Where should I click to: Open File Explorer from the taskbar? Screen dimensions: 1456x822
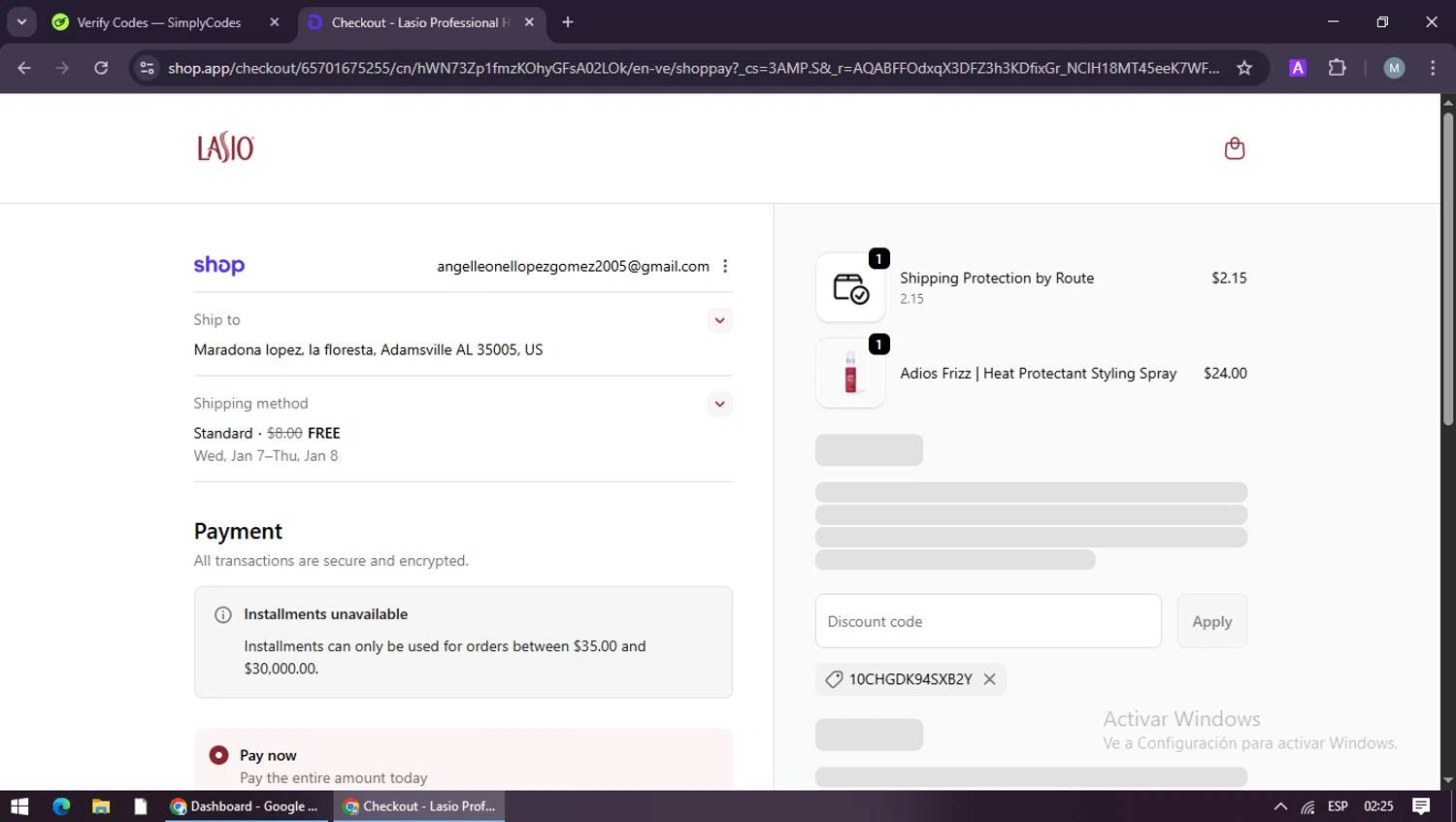(x=101, y=806)
